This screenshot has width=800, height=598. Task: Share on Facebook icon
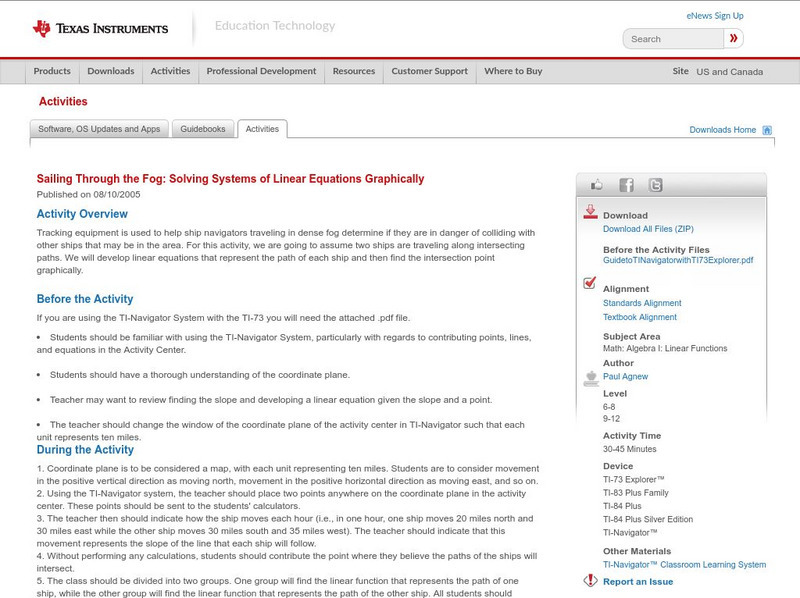[626, 185]
